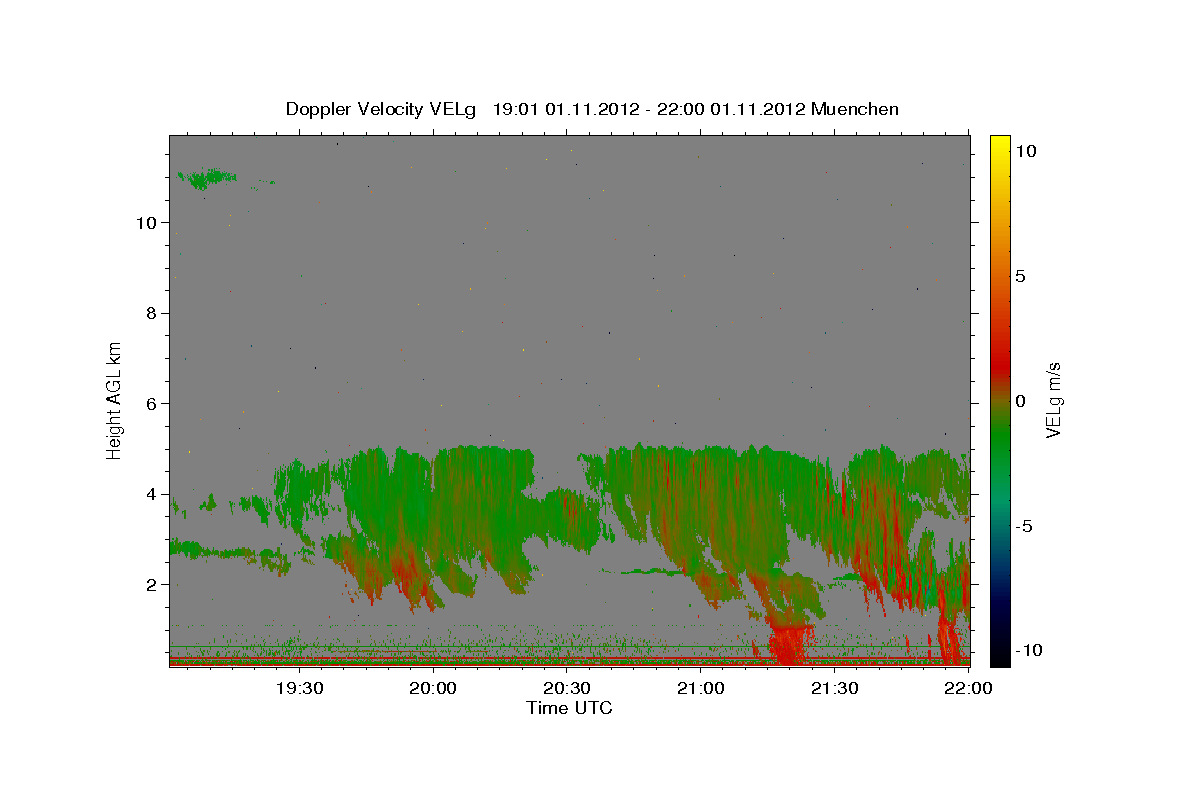Viewport: 1200px width, 800px height.
Task: Click the yellow top of the colorbar
Action: click(x=1000, y=145)
